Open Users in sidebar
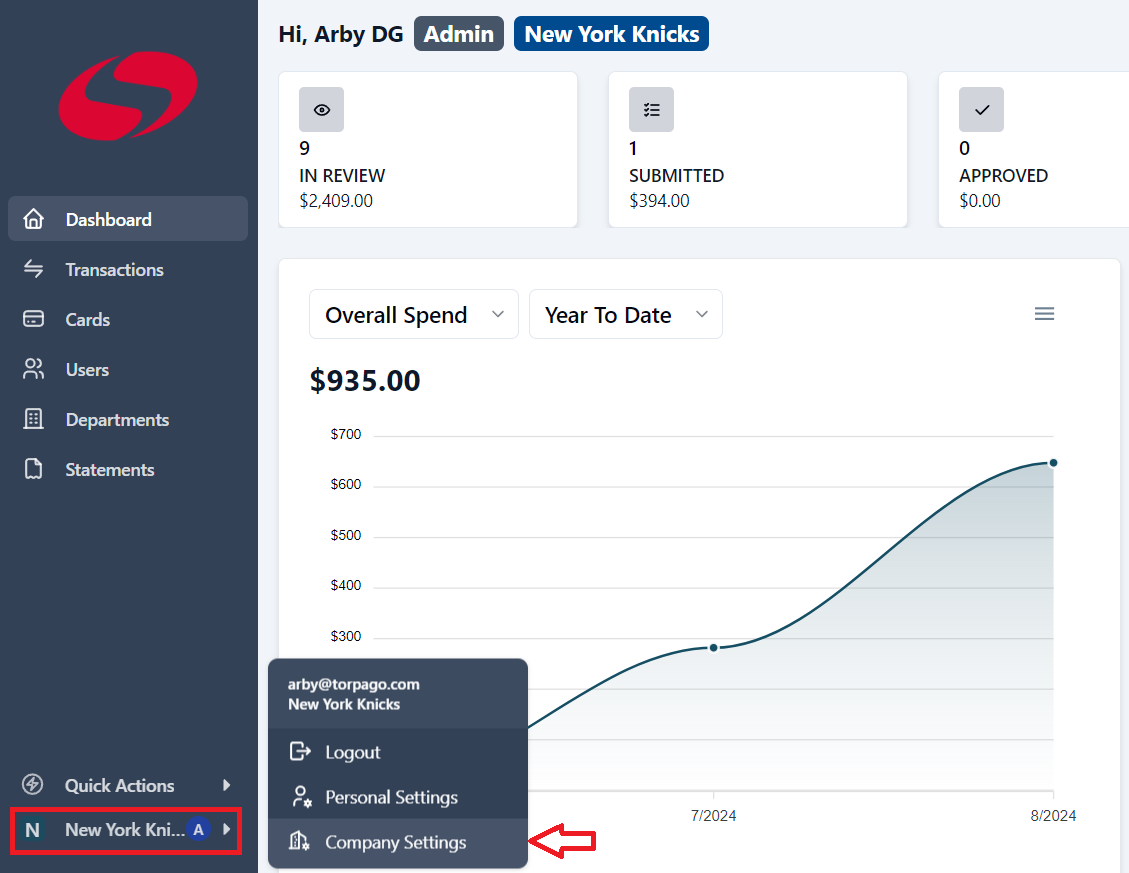This screenshot has width=1129, height=873. pos(128,369)
